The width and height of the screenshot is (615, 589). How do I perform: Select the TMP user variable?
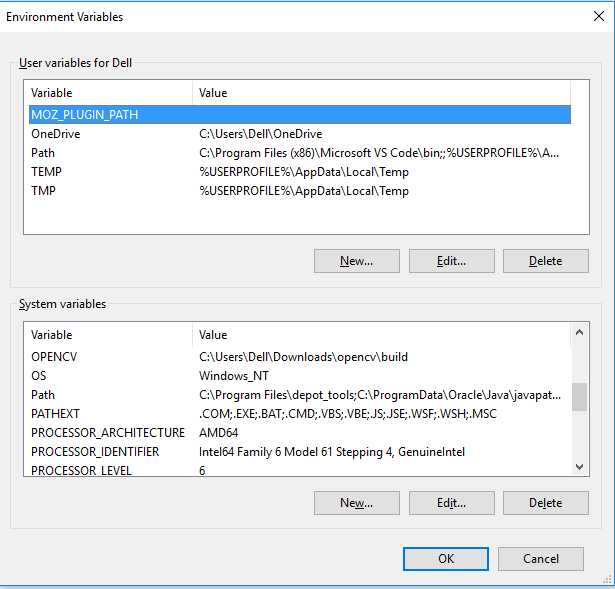tap(300, 191)
